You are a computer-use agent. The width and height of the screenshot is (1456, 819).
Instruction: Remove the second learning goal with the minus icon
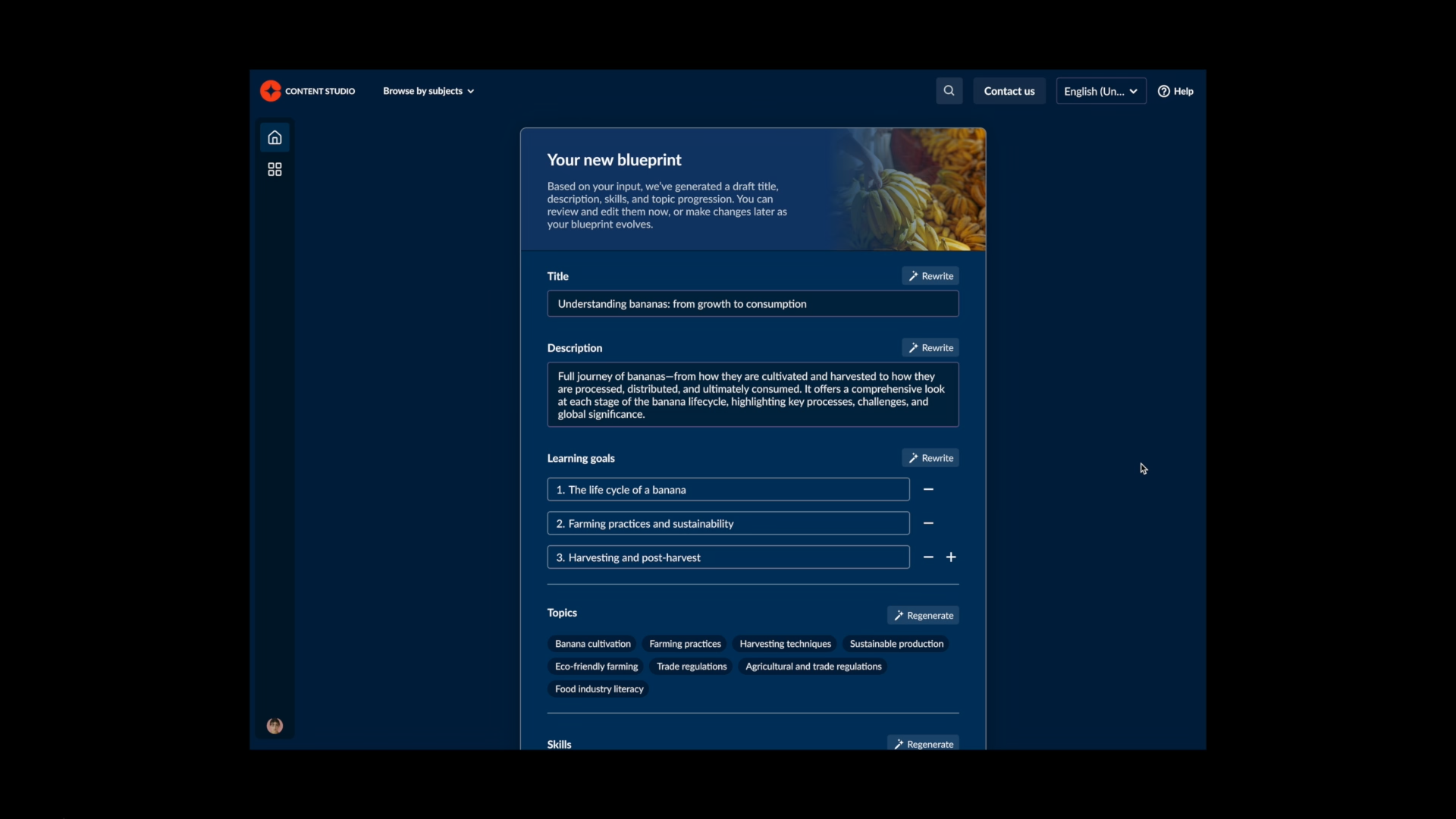coord(928,523)
